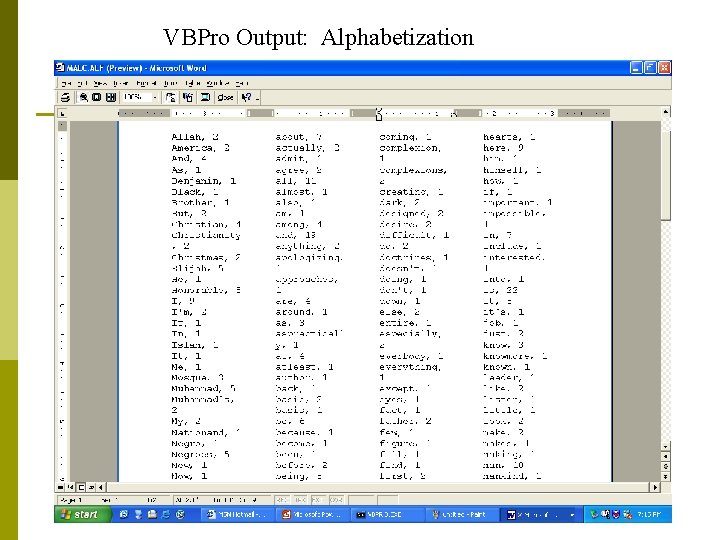Screen dimensions: 720x540
Task: Open Microsoft PowerPoint taskbar button
Action: coord(313,515)
